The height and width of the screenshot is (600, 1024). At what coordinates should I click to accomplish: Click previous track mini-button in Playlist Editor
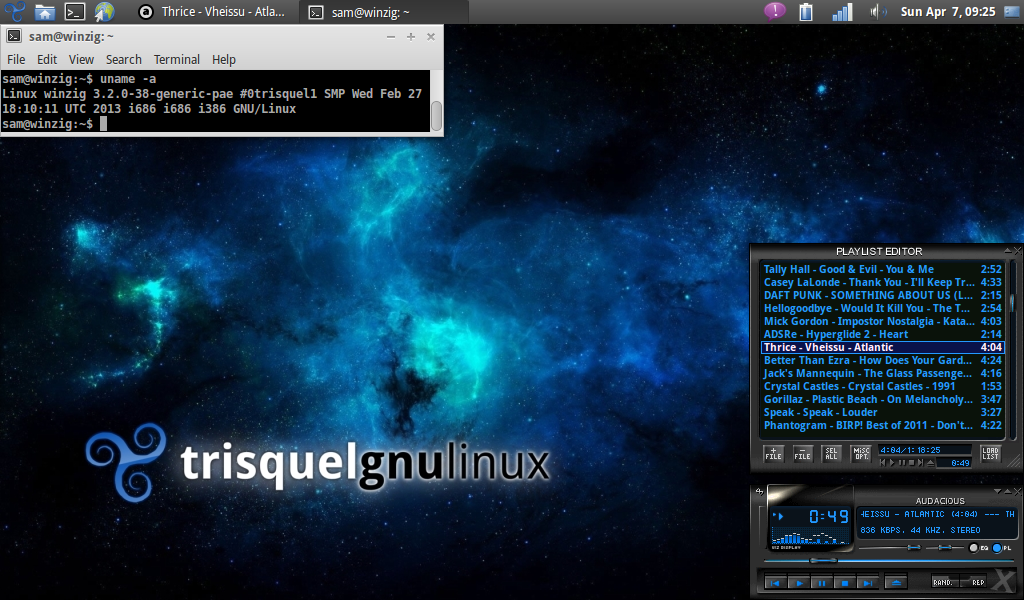[882, 463]
